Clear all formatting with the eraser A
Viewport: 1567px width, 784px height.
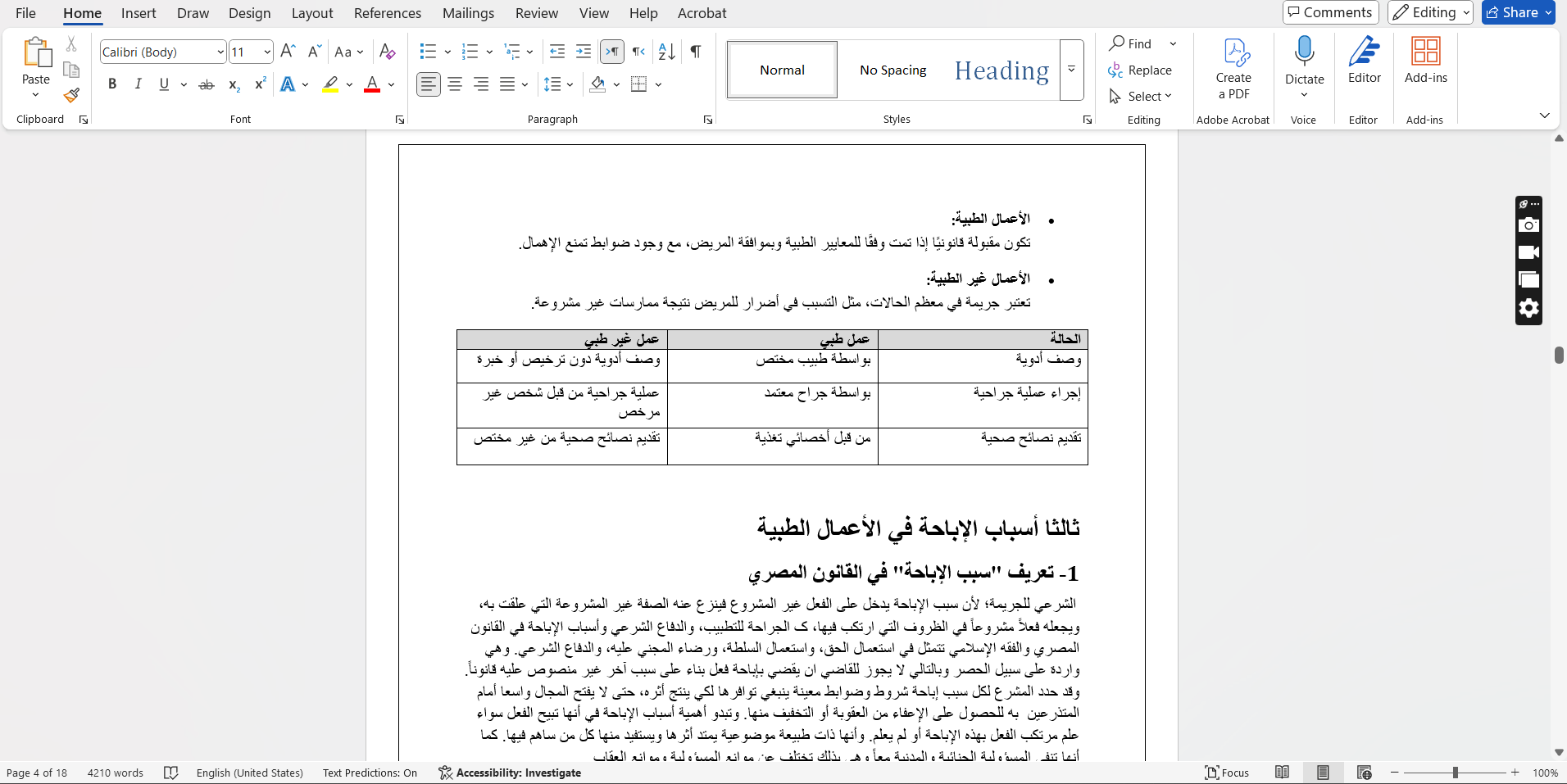coord(388,52)
